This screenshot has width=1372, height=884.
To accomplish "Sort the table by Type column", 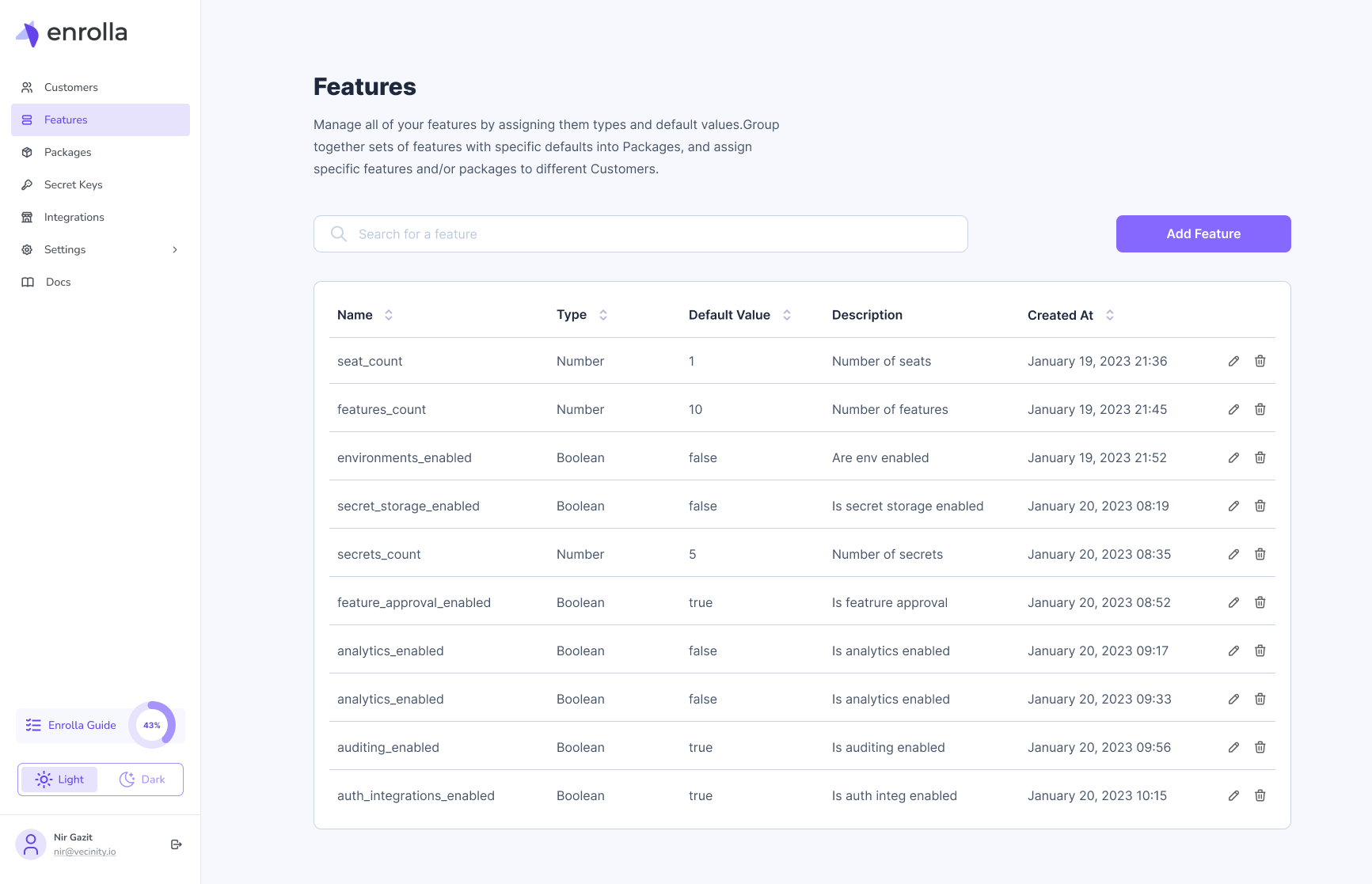I will (x=603, y=315).
